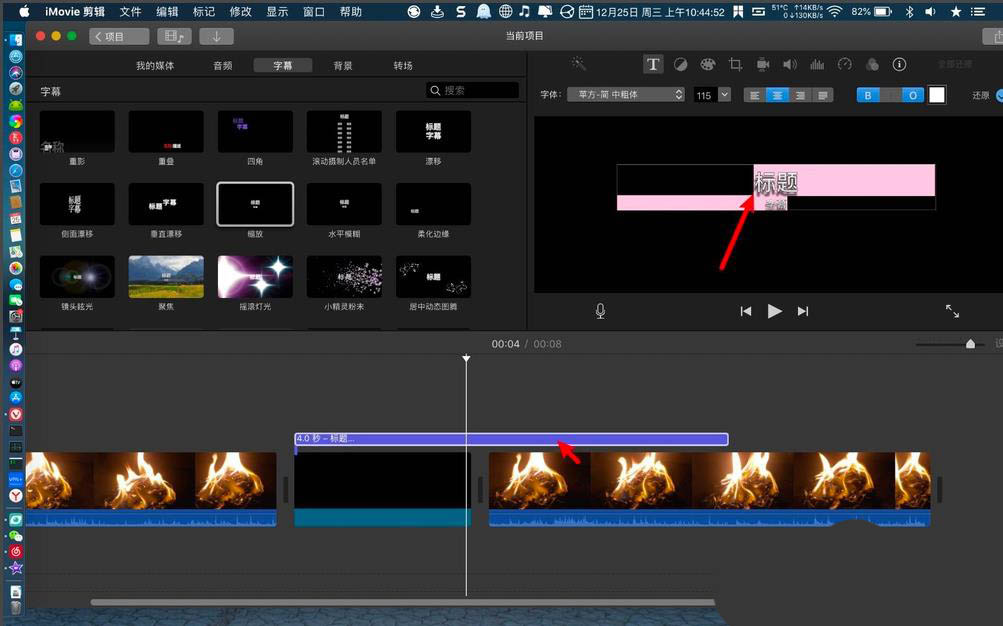This screenshot has width=1003, height=626.
Task: Select the 镜头眩光 title thumbnail
Action: pyautogui.click(x=77, y=277)
